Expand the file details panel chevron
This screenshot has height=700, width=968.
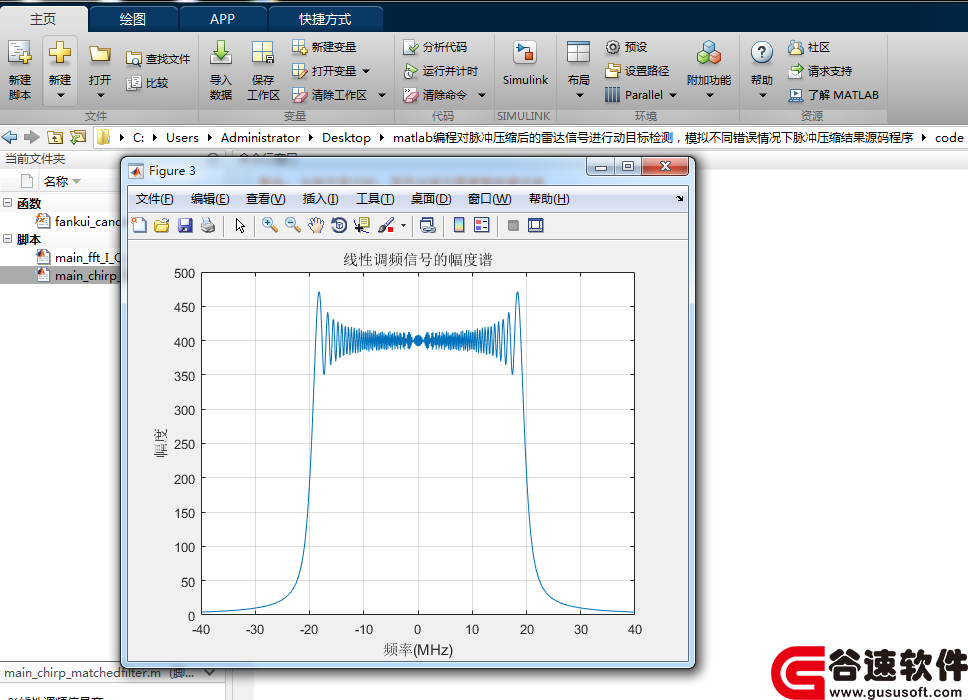point(209,672)
